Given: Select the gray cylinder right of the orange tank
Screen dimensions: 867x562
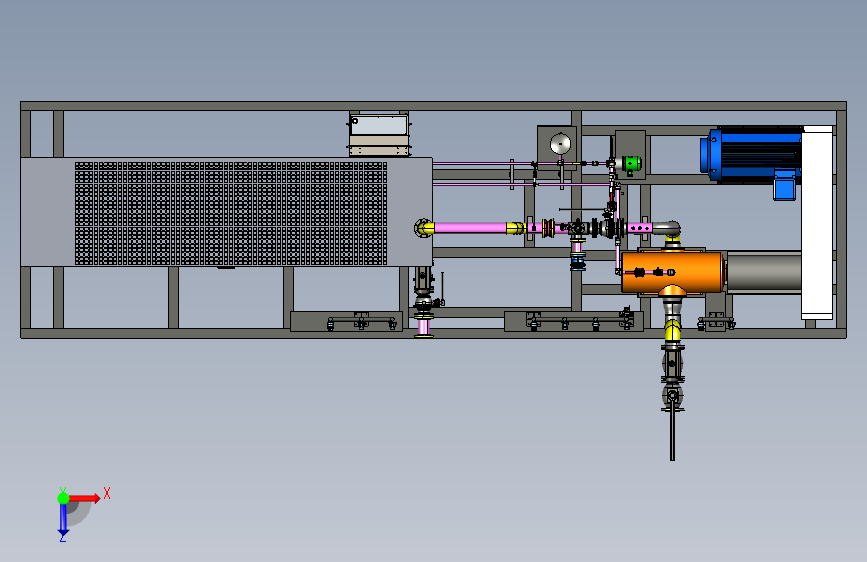Looking at the screenshot, I should (763, 272).
